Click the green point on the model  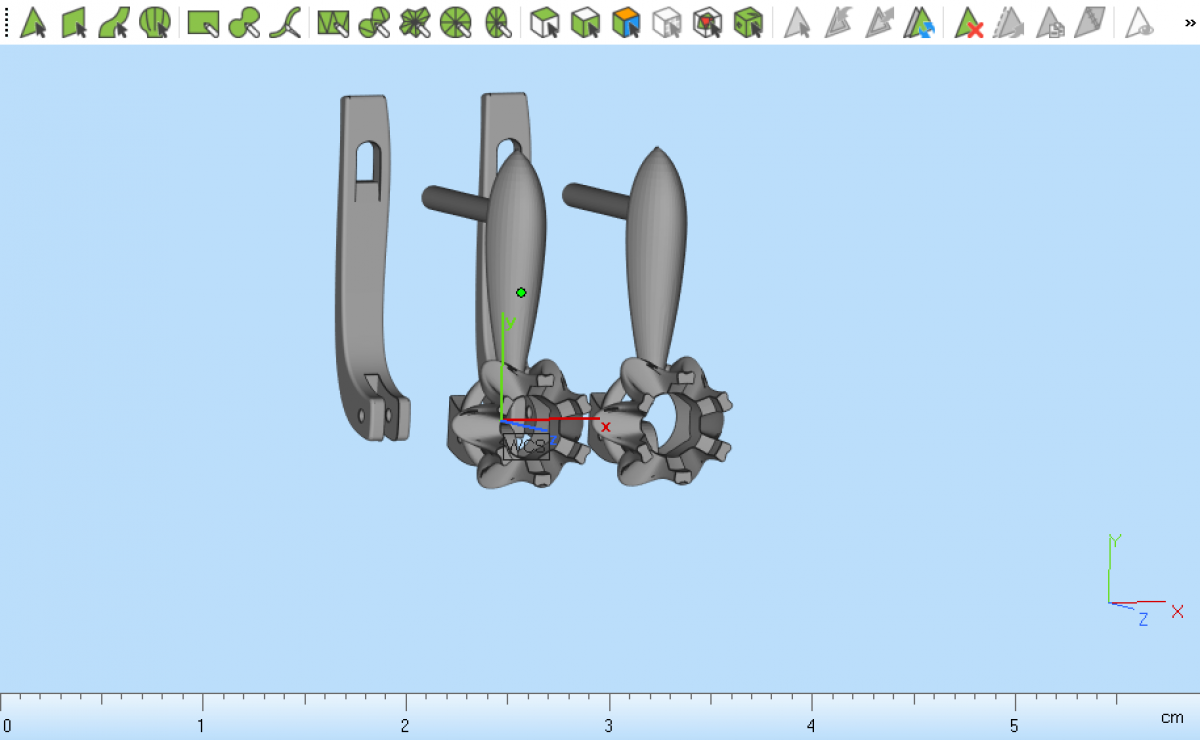pyautogui.click(x=521, y=293)
